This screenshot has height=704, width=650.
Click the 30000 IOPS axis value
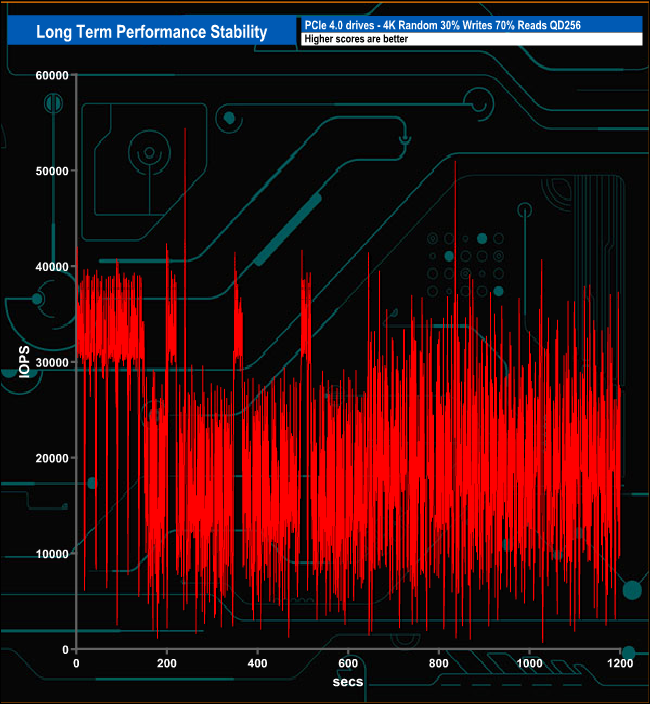(48, 362)
